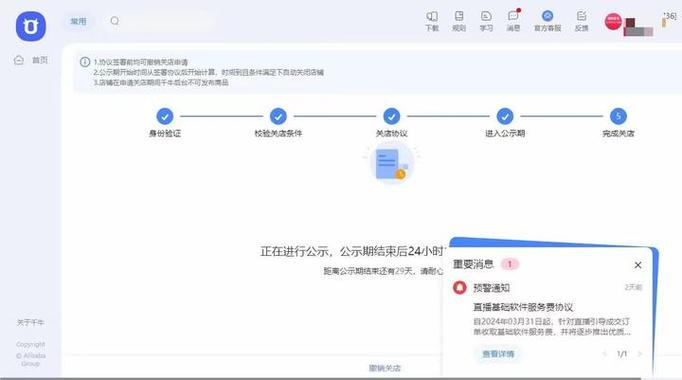Open the 消息 messages icon

coord(513,21)
